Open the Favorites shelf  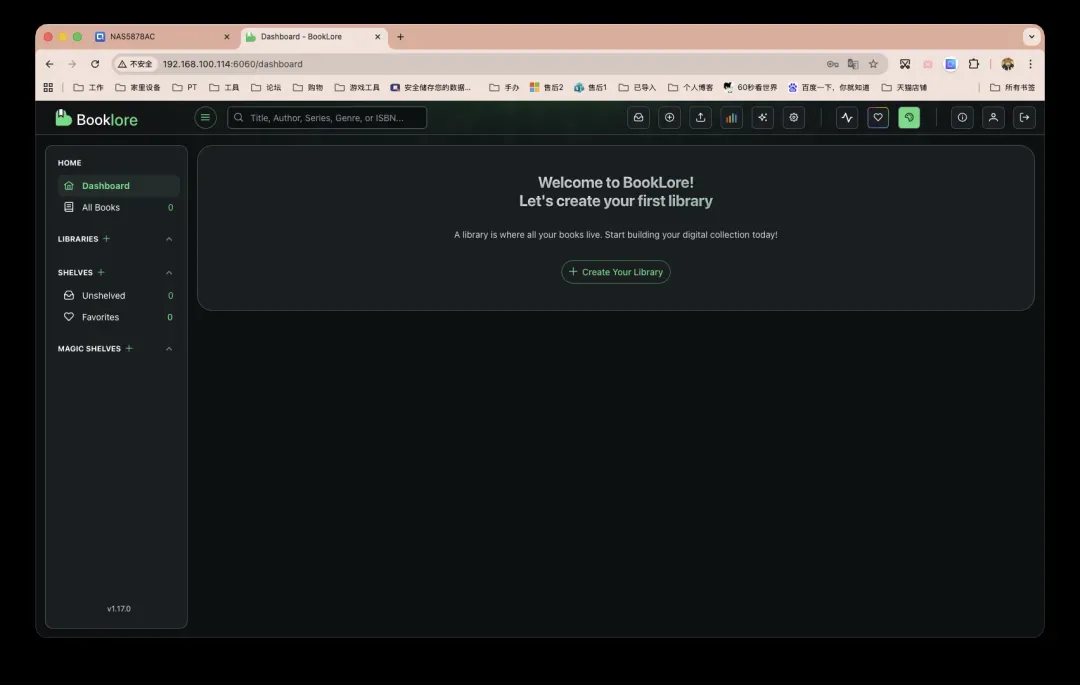[118, 317]
